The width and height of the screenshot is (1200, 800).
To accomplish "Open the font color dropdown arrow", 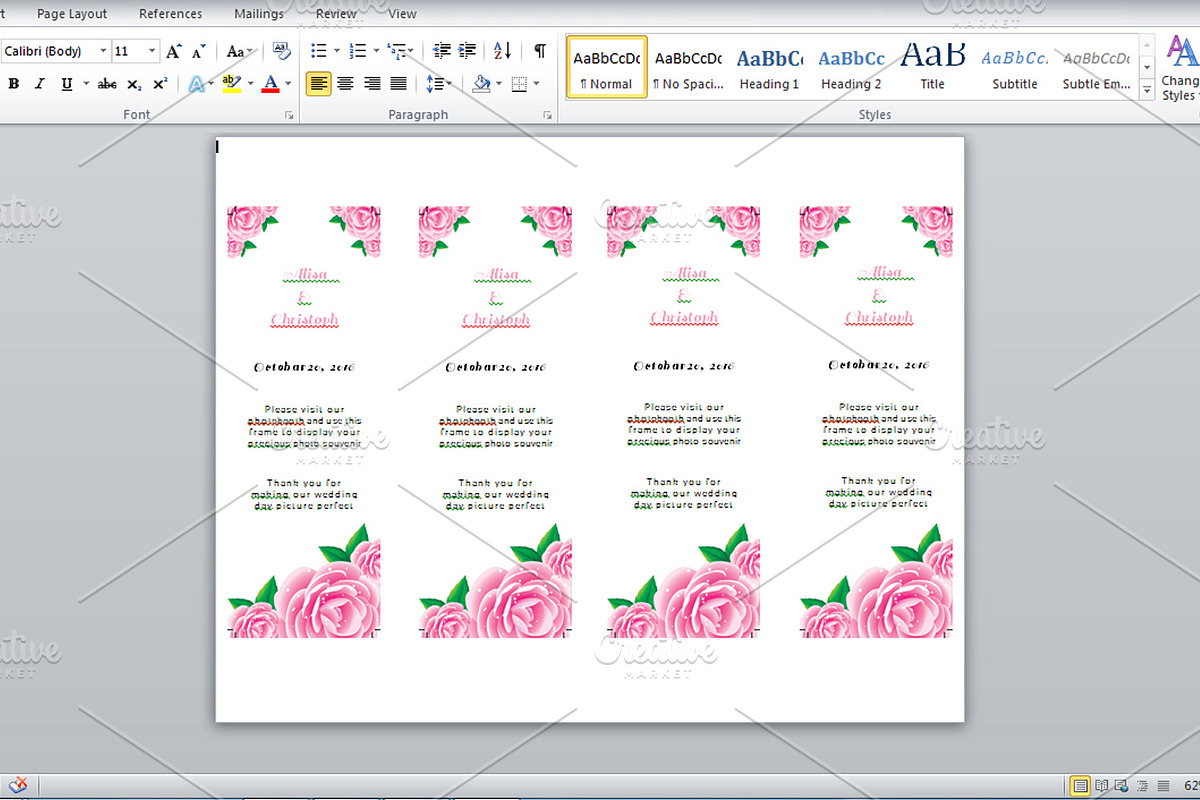I will coord(288,84).
